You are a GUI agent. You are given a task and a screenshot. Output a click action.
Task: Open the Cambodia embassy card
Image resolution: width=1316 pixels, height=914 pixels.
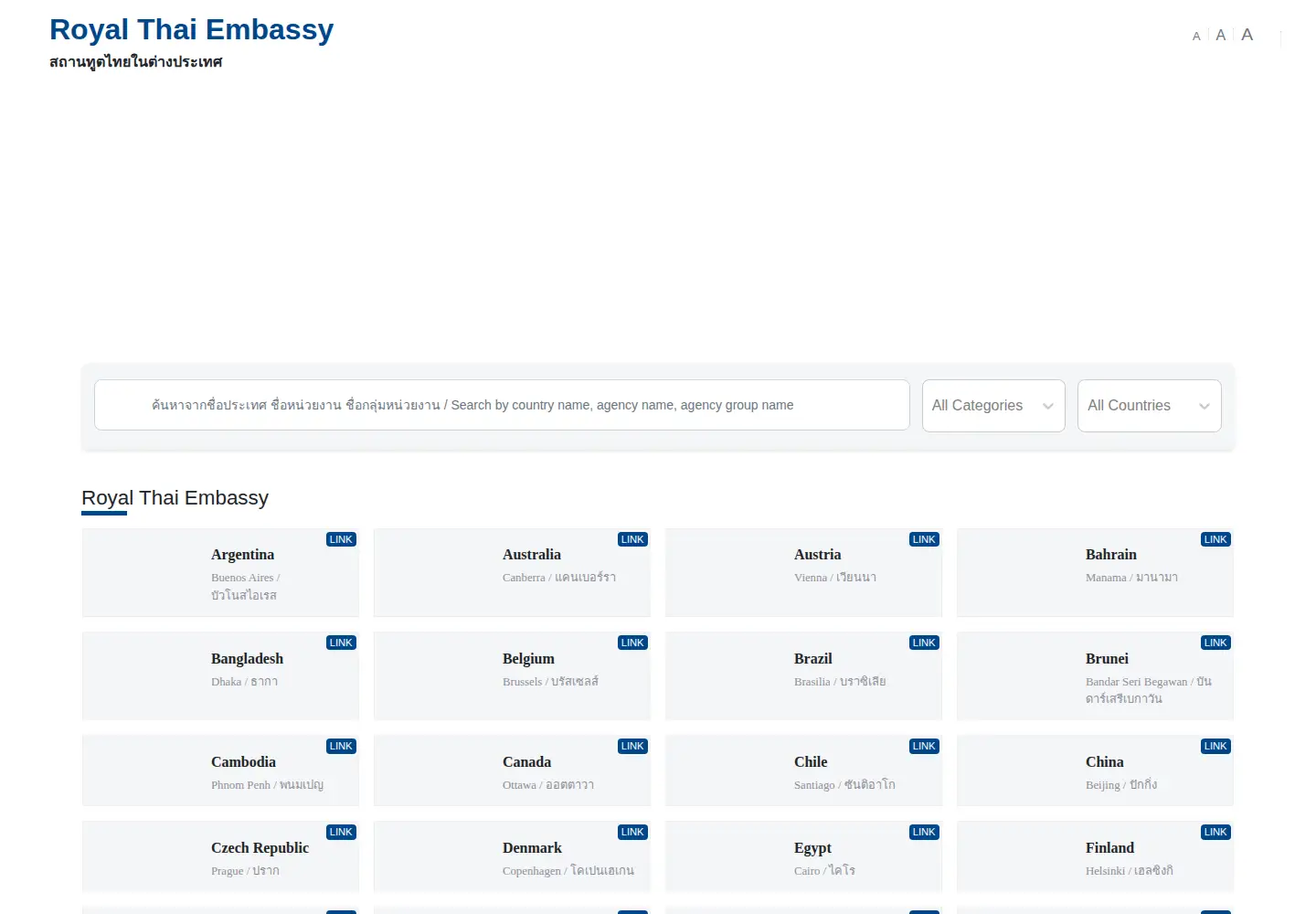tap(220, 771)
